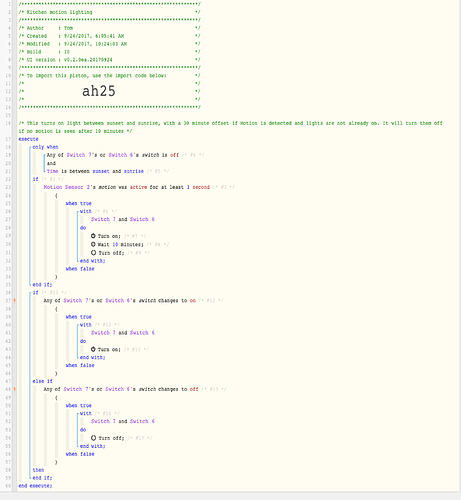Click the 'active' value in motion condition
Screen dimensions: 461x500
(138, 187)
